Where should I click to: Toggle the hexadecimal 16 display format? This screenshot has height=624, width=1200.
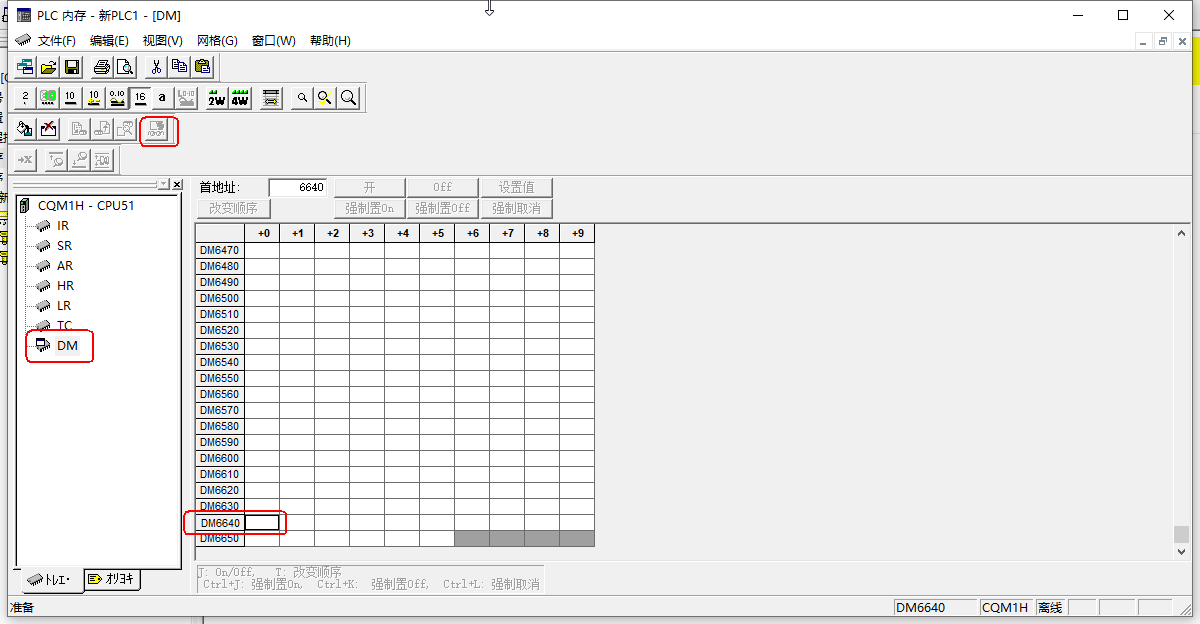pos(140,98)
